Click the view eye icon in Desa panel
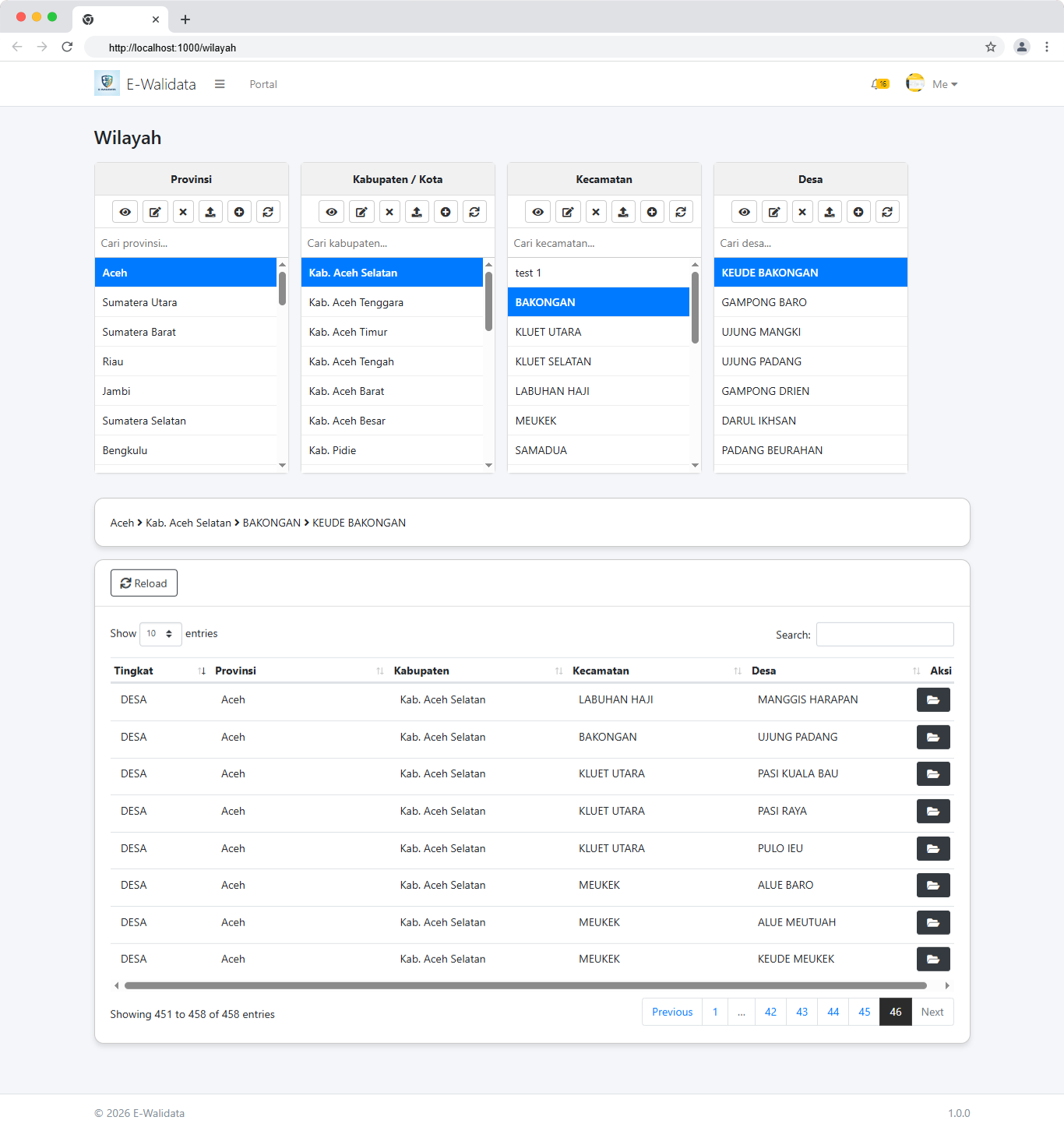Image resolution: width=1064 pixels, height=1131 pixels. click(744, 212)
